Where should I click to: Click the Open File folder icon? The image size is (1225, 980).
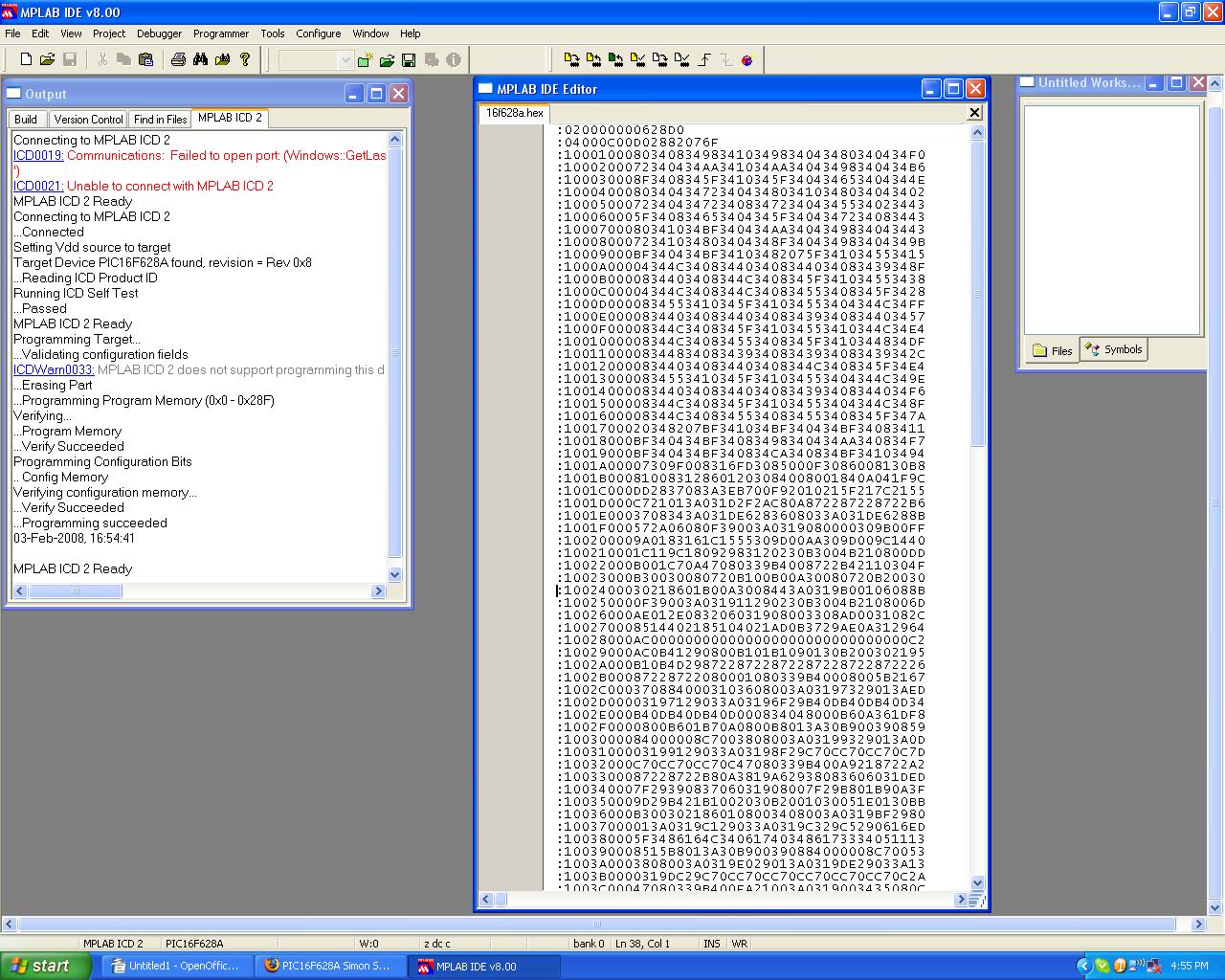tap(47, 59)
